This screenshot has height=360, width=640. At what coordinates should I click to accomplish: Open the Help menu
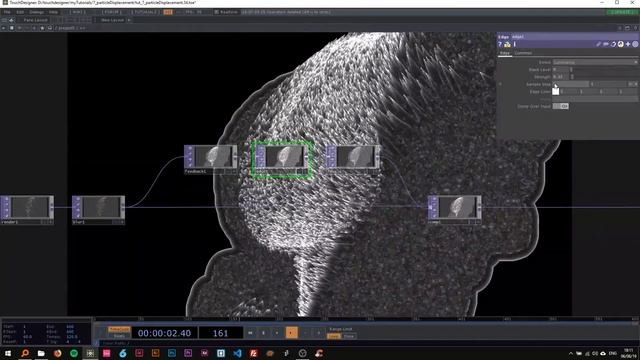(53, 12)
